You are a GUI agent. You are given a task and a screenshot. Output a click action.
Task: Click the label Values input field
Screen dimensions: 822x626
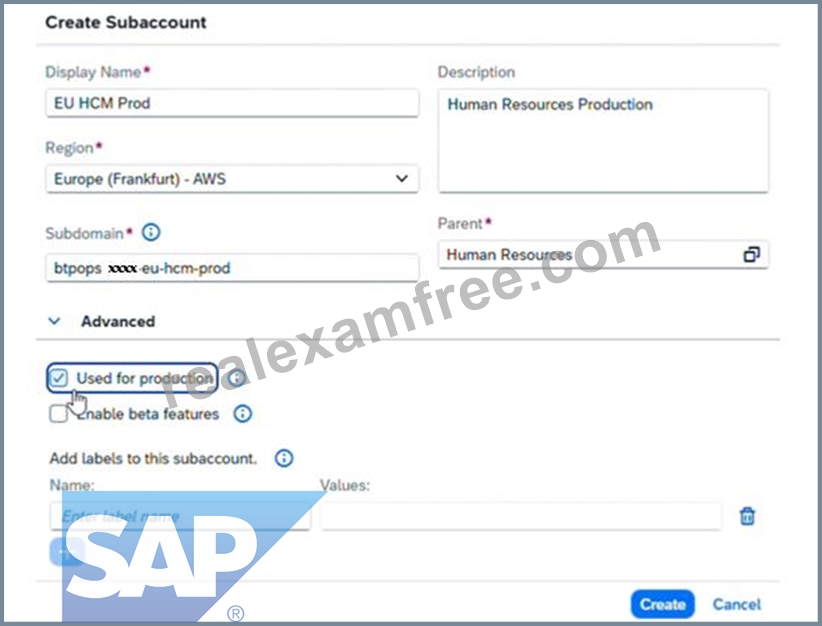click(x=521, y=516)
